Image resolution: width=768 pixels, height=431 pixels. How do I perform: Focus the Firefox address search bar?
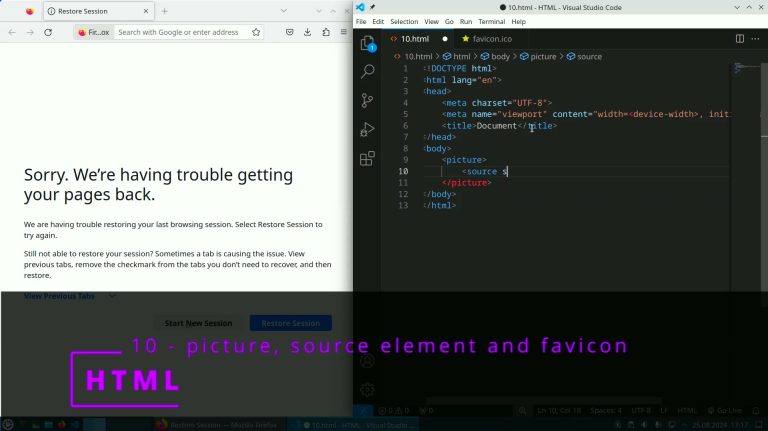coord(179,32)
